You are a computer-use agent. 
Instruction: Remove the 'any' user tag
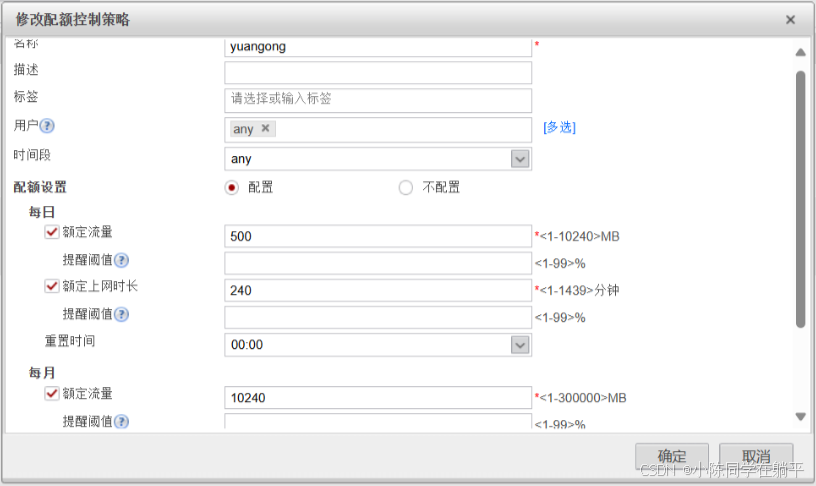[265, 128]
